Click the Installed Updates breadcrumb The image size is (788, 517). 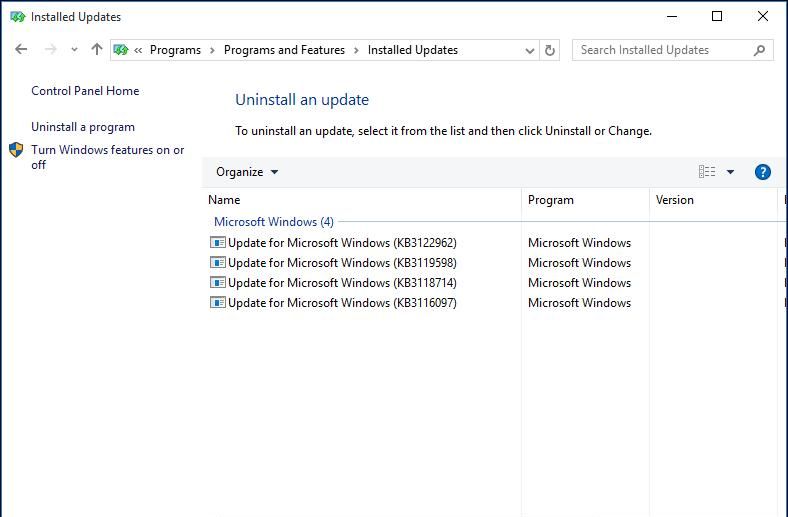(413, 50)
